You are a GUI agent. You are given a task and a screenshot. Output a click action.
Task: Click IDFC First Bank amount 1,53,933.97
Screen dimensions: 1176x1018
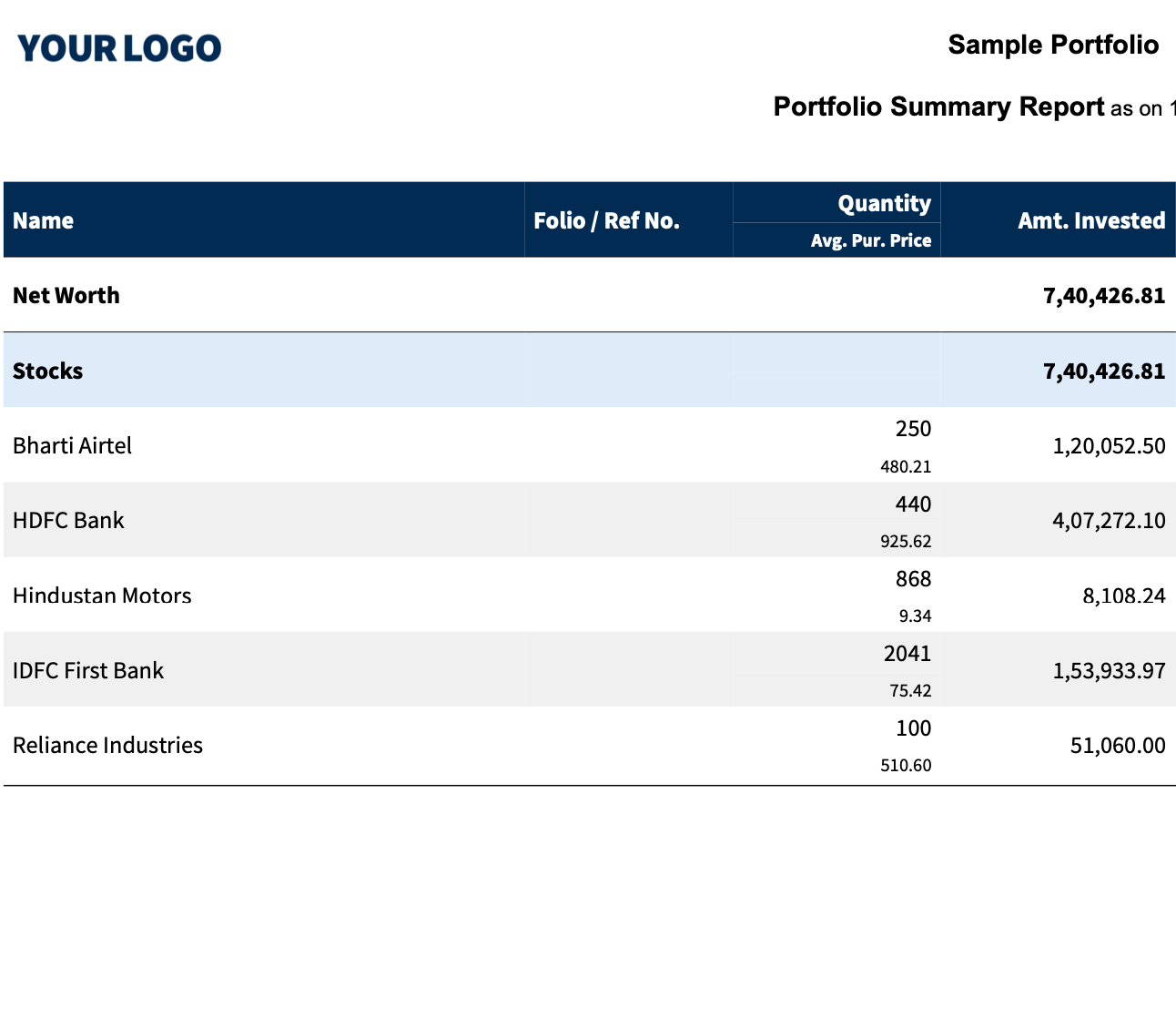1109,670
